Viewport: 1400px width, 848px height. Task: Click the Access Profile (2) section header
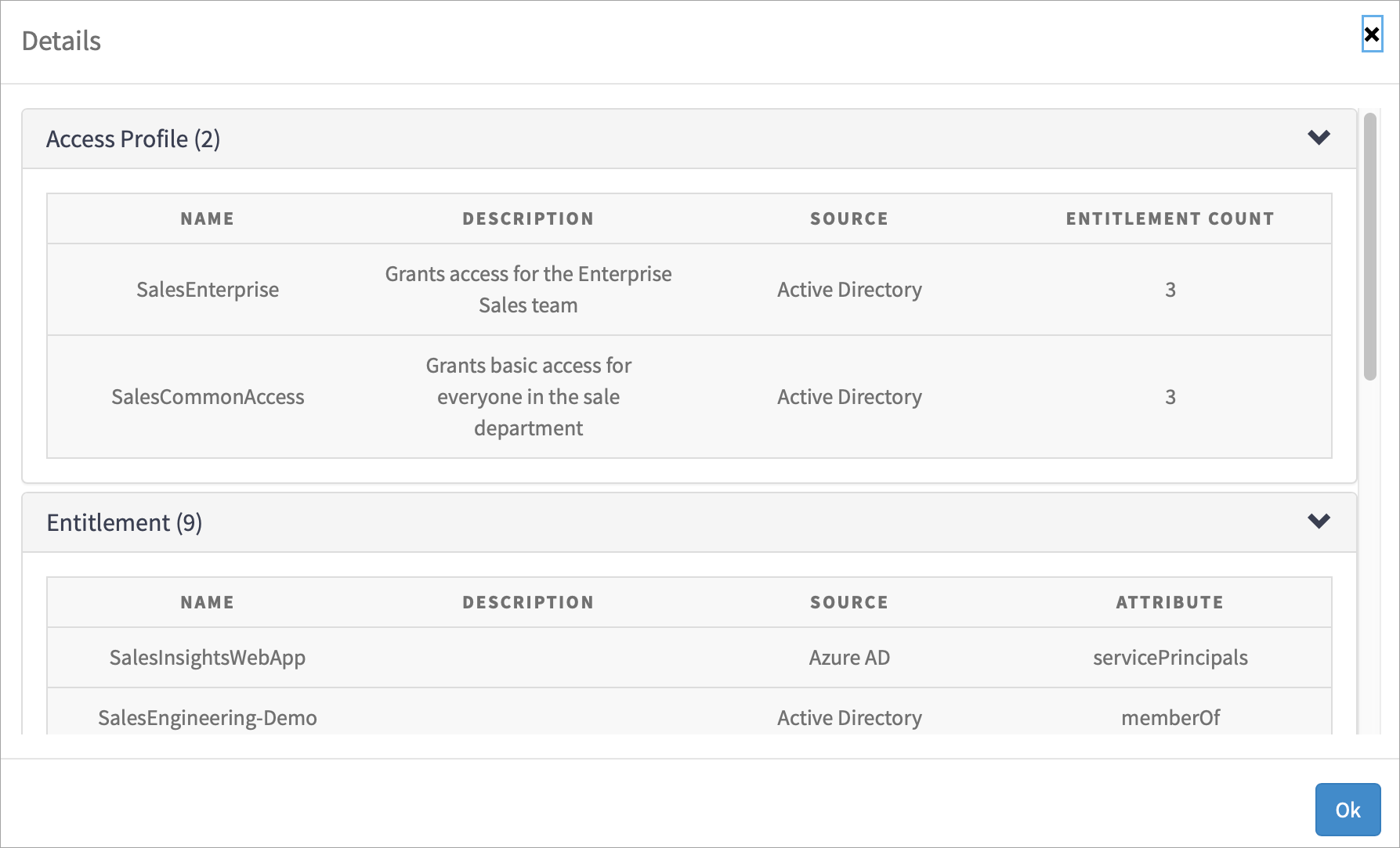[x=689, y=139]
